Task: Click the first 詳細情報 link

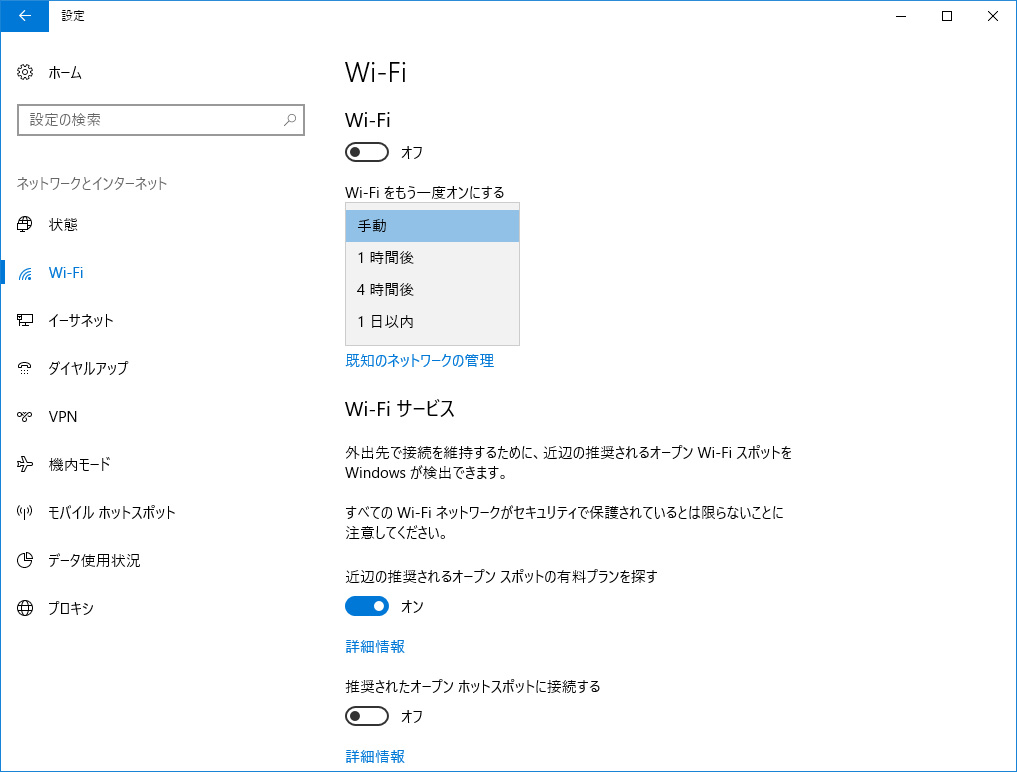Action: pyautogui.click(x=375, y=647)
